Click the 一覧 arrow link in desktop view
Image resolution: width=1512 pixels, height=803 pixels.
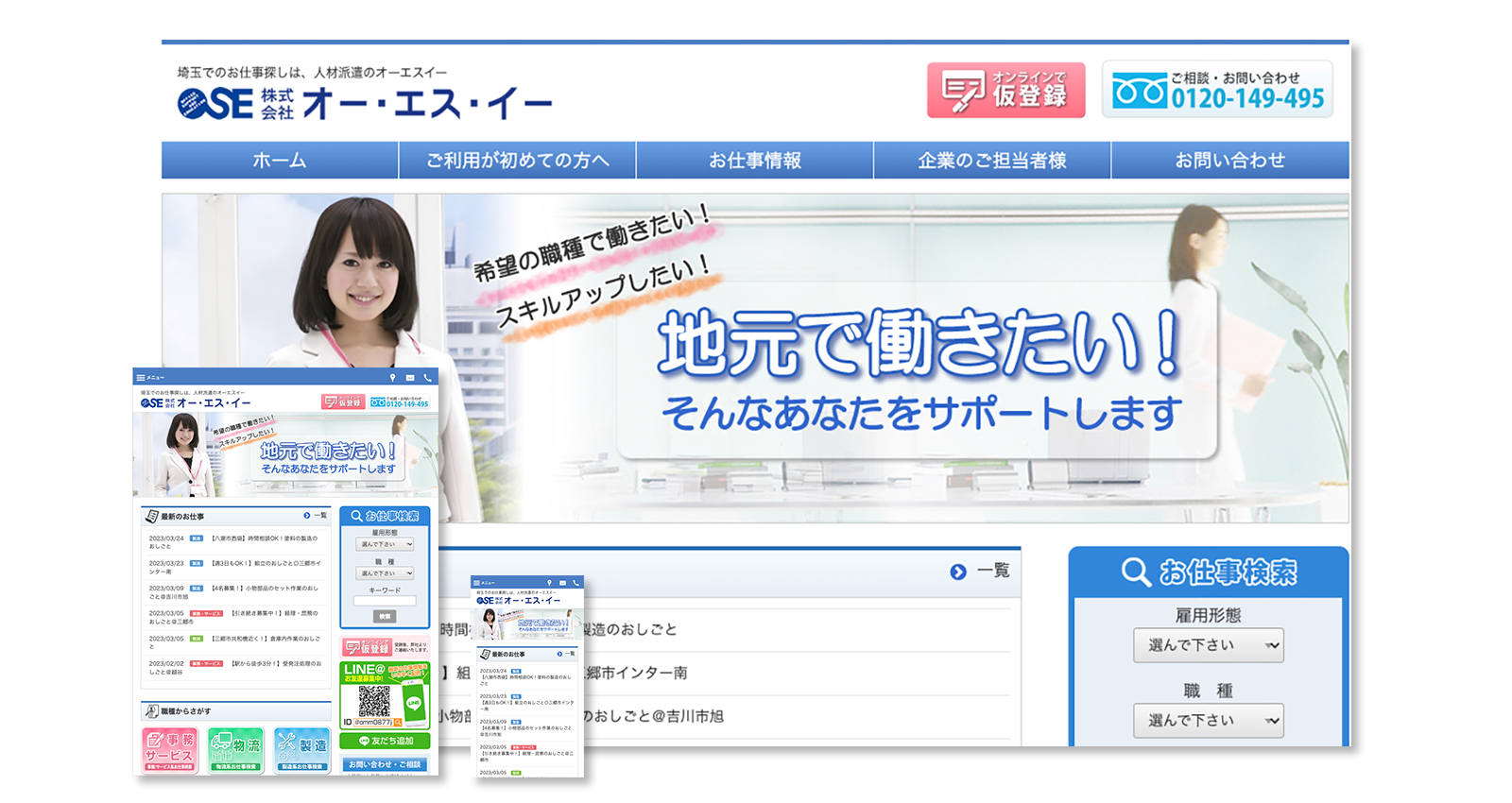click(980, 572)
